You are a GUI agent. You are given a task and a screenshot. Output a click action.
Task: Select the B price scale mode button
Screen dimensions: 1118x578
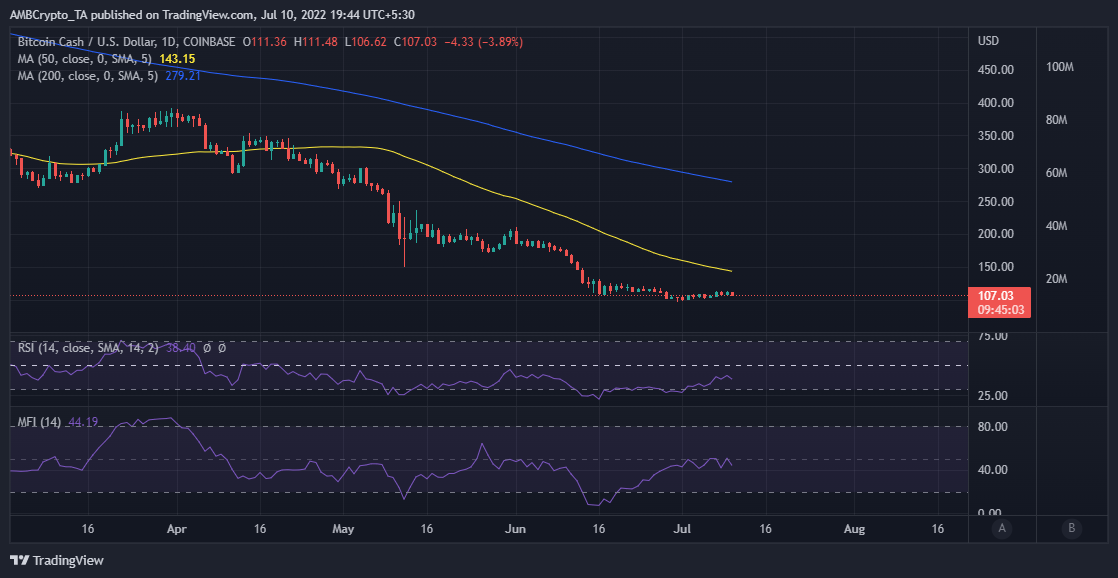1071,530
